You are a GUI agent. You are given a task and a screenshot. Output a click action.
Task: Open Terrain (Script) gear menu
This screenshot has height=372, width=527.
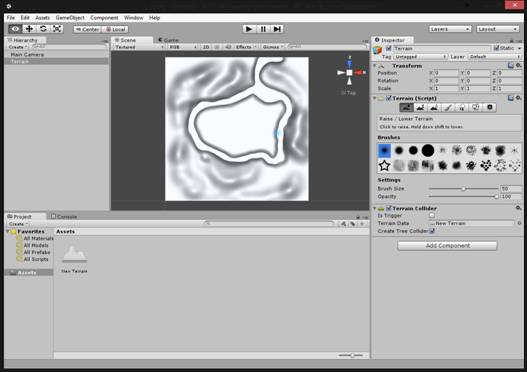click(519, 98)
